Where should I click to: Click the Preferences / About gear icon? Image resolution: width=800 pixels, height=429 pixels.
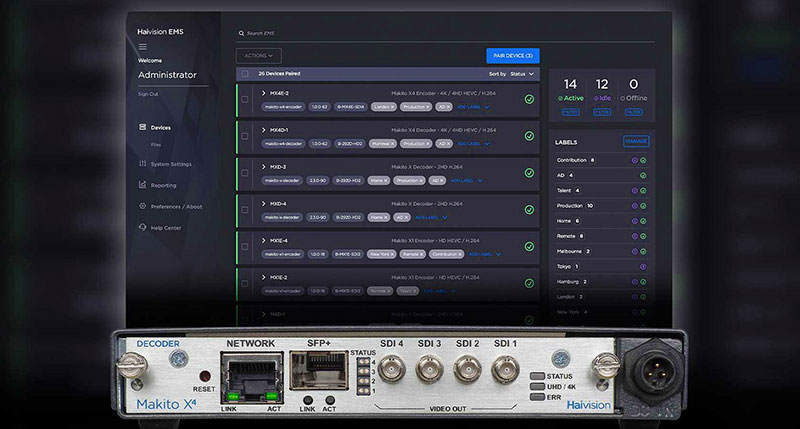(142, 206)
